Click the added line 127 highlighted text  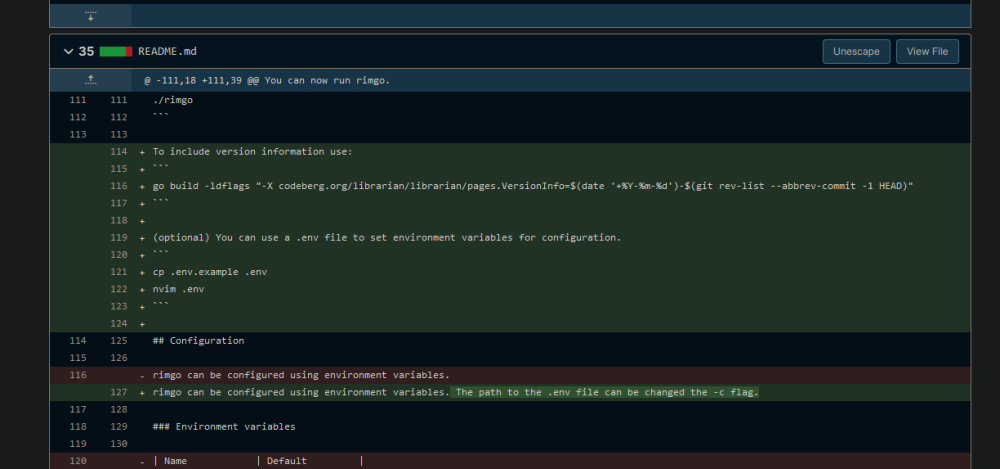(605, 392)
